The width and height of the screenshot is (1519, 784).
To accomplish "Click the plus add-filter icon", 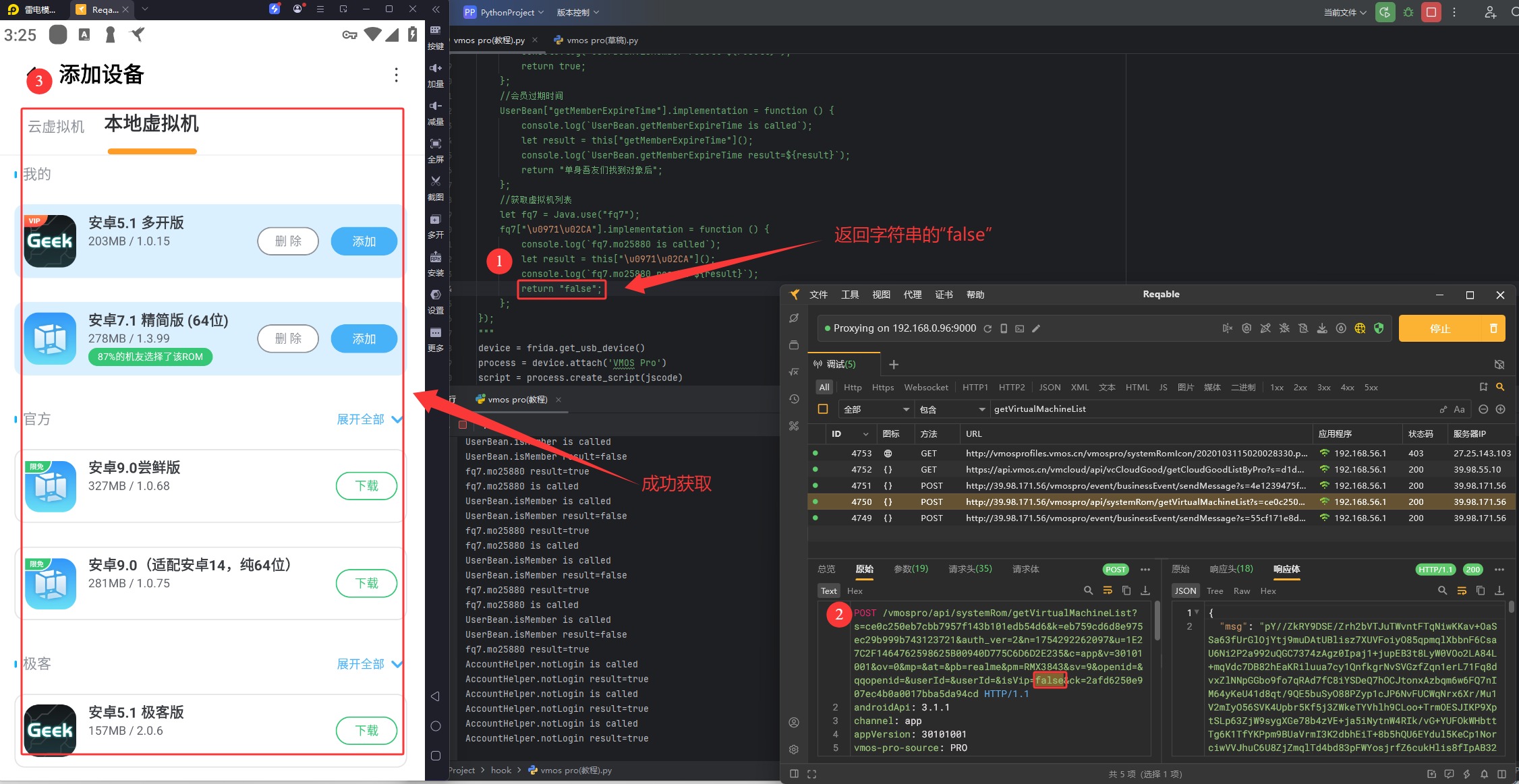I will point(1501,409).
